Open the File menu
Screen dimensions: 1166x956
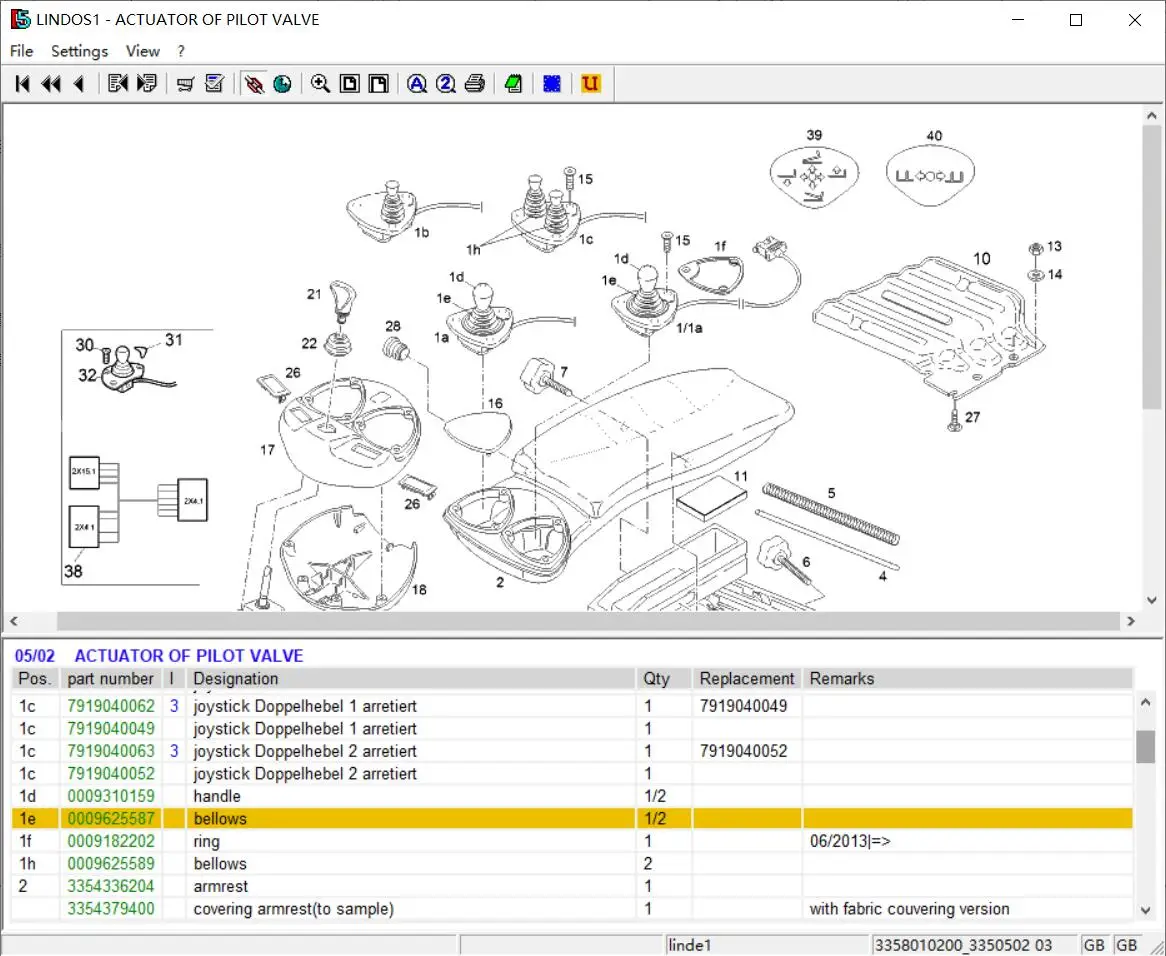pyautogui.click(x=21, y=51)
